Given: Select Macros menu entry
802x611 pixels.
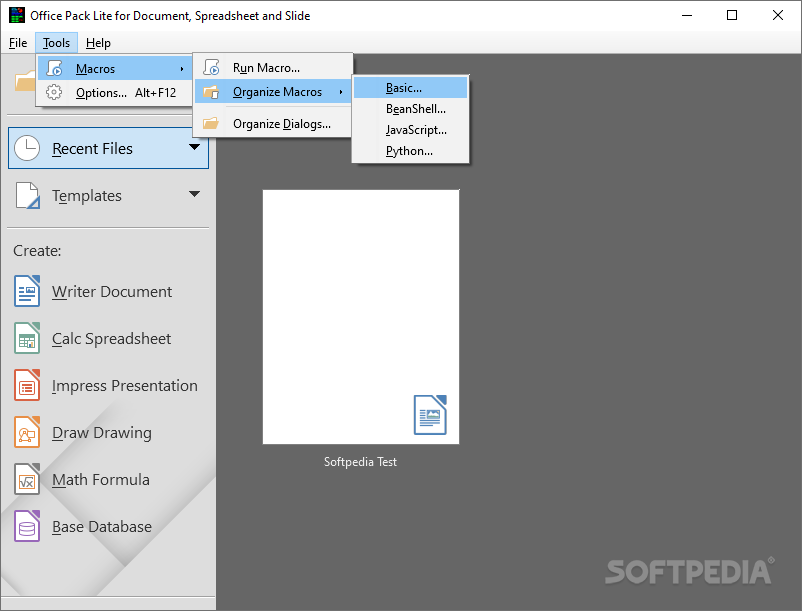Looking at the screenshot, I should pos(115,68).
